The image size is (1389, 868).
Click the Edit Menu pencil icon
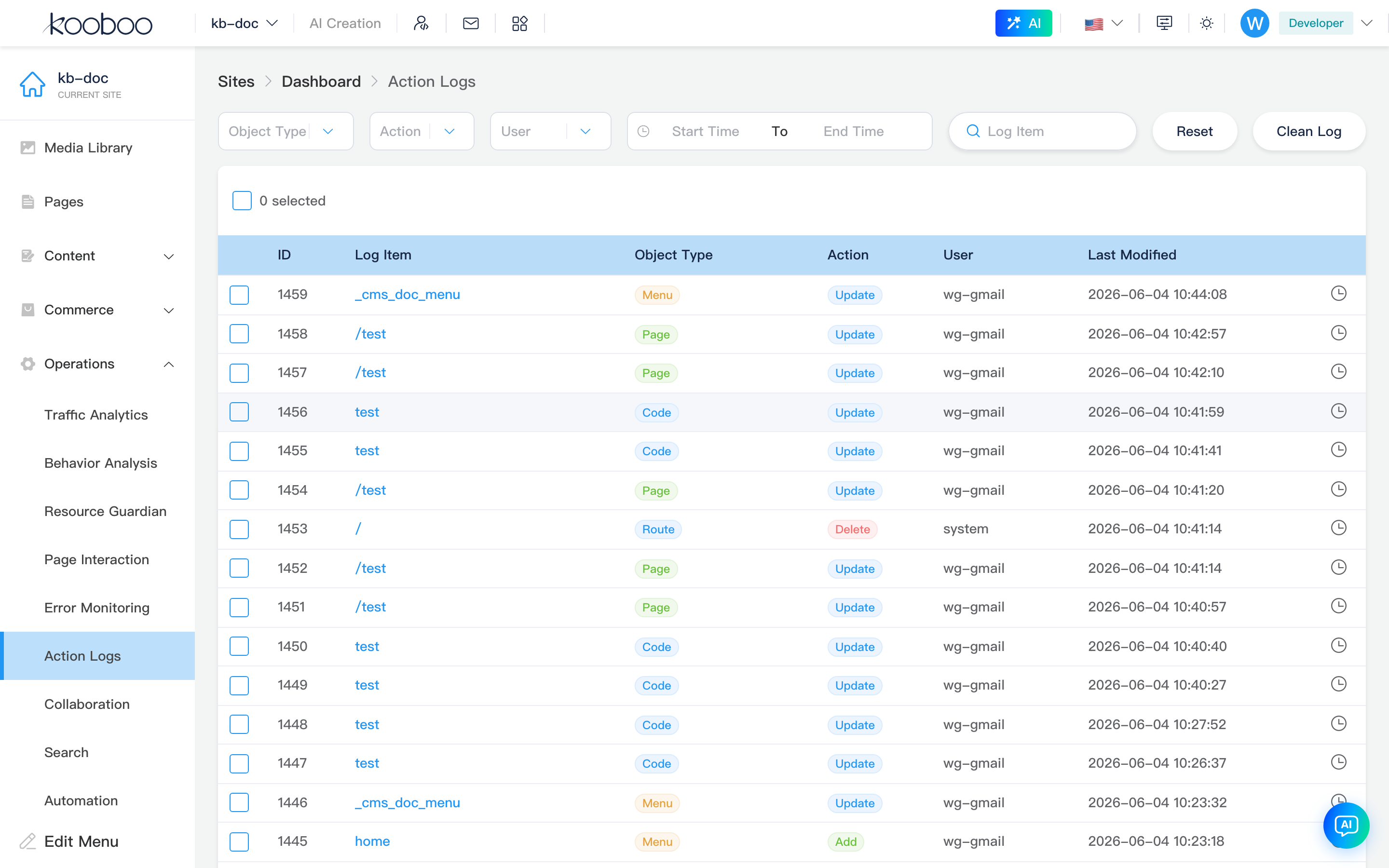pyautogui.click(x=27, y=841)
